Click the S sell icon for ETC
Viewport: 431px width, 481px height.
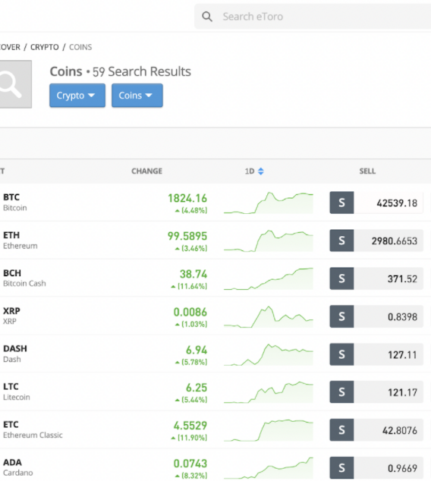(342, 430)
